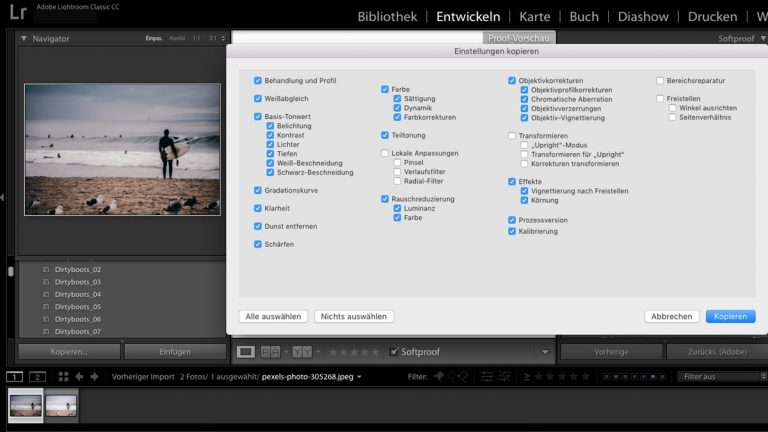Image resolution: width=768 pixels, height=432 pixels.
Task: Enable the Transformieren checkbox
Action: [x=512, y=135]
